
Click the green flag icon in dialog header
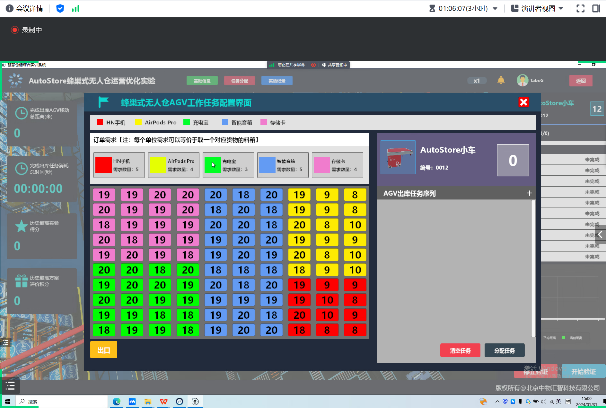[x=103, y=102]
